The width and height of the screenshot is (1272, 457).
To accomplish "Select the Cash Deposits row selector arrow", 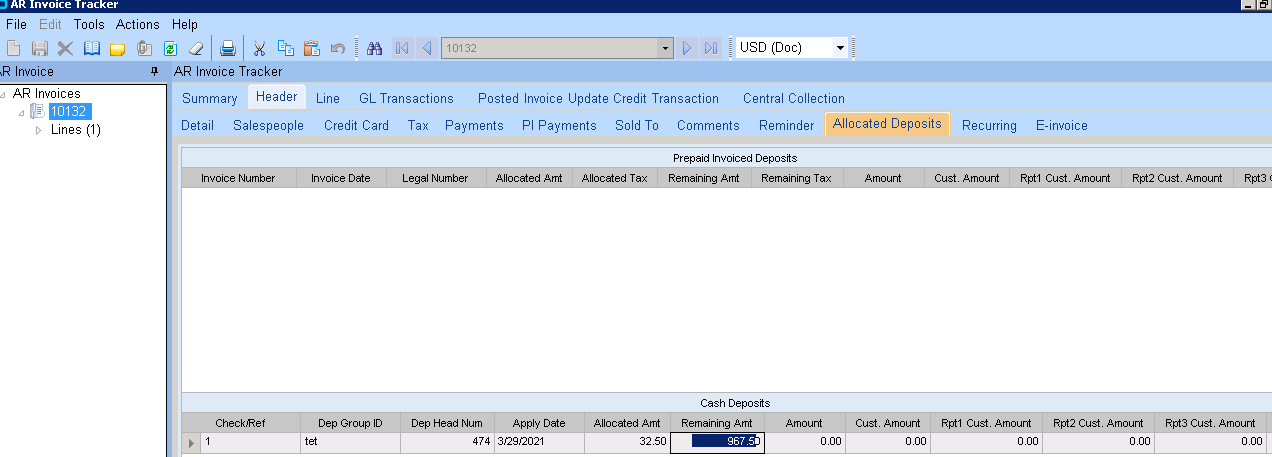I will click(191, 442).
